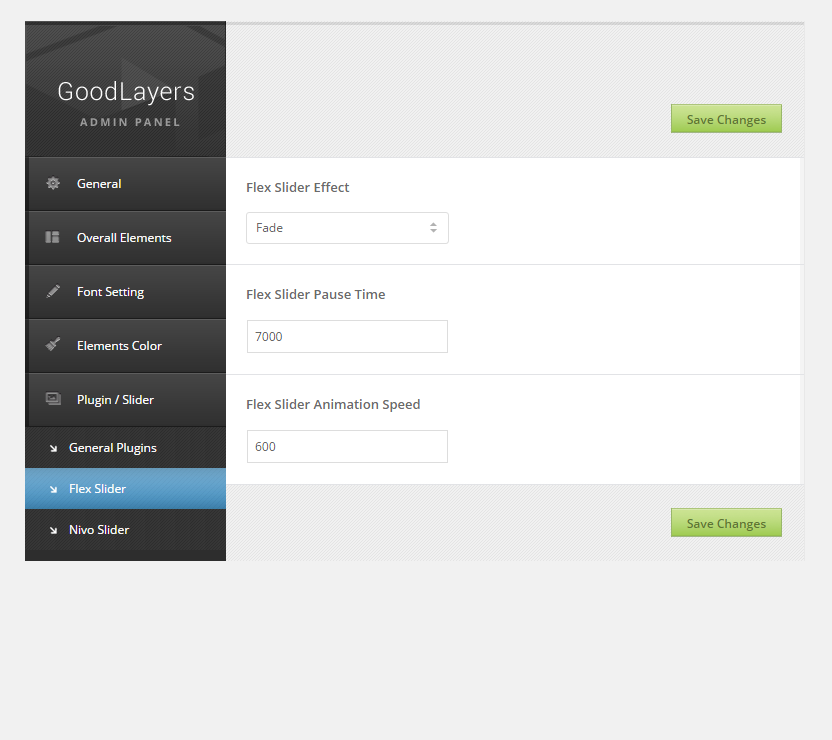Expand the Plugin / Slider menu section
832x740 pixels.
click(x=115, y=400)
